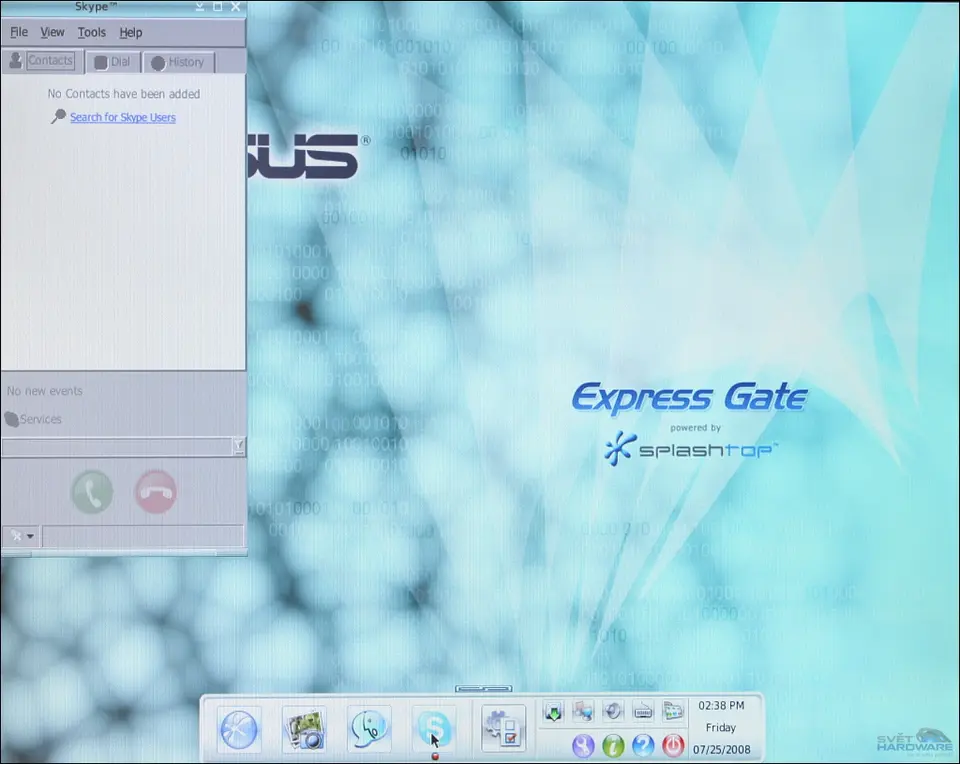Open the photo manager dock icon

pyautogui.click(x=304, y=728)
